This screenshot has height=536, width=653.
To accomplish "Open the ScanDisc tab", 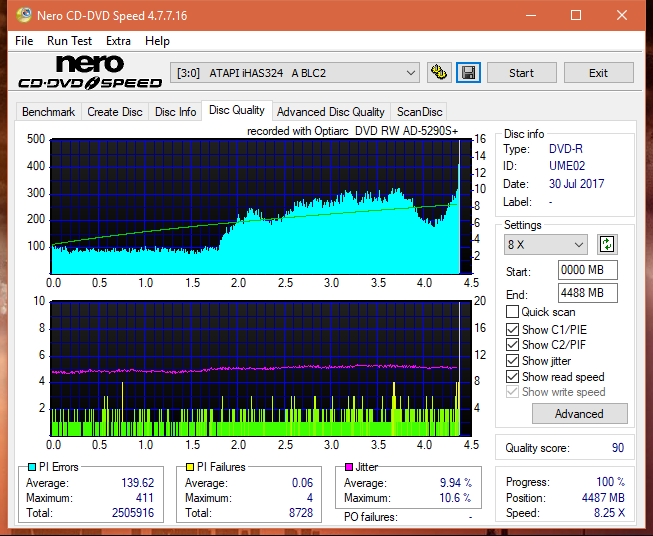I will 419,112.
